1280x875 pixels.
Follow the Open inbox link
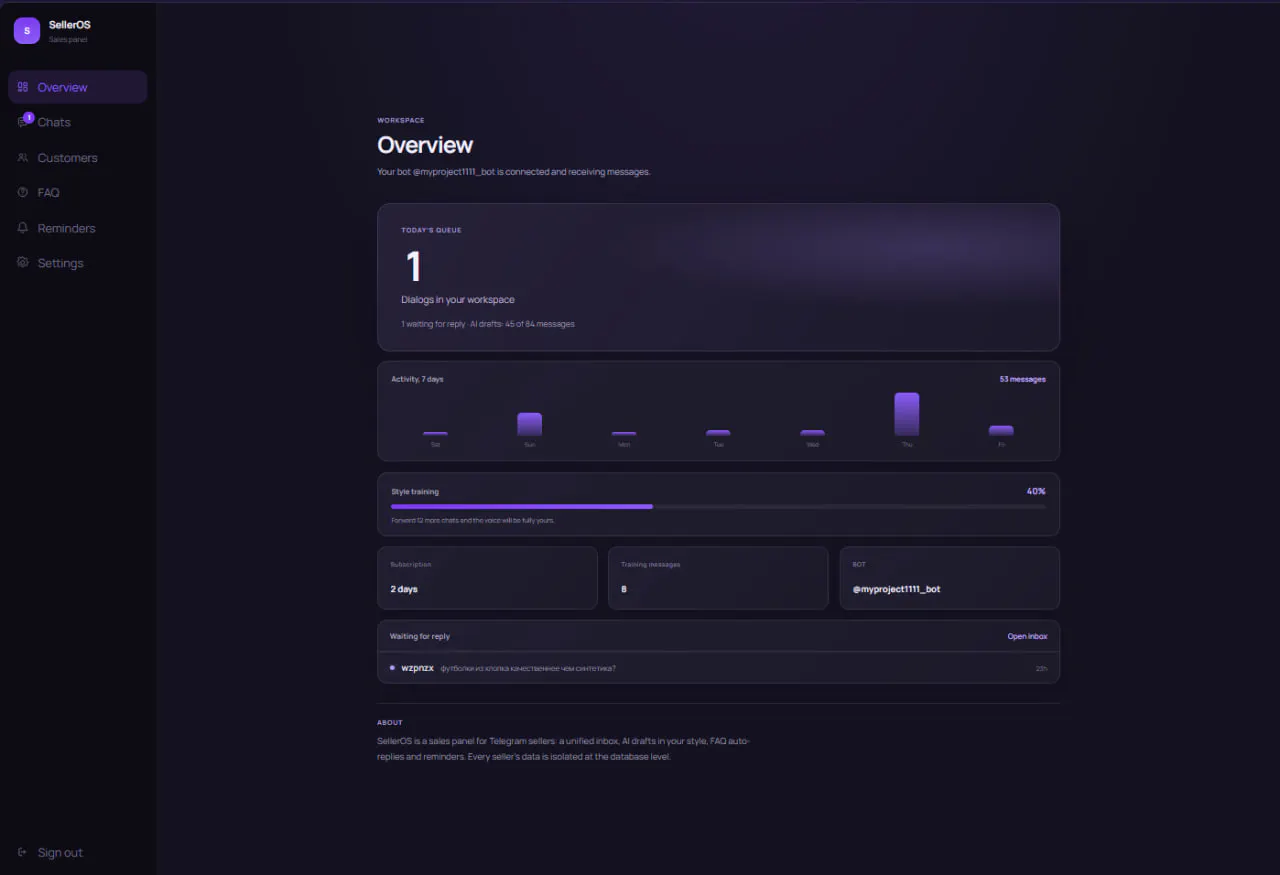[x=1027, y=636]
